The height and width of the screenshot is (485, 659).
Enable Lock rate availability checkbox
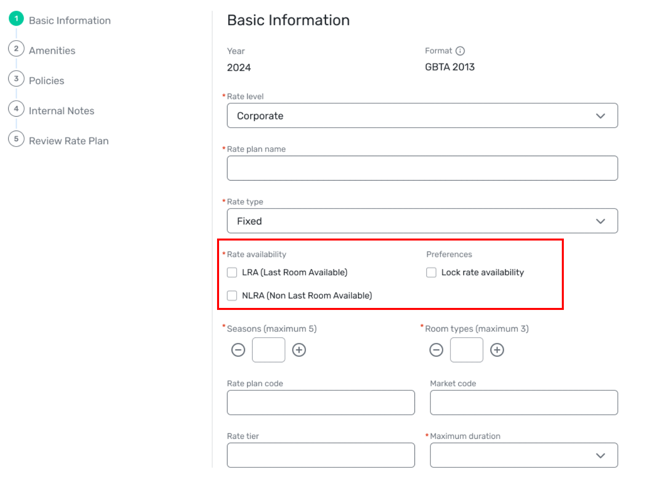click(x=431, y=272)
